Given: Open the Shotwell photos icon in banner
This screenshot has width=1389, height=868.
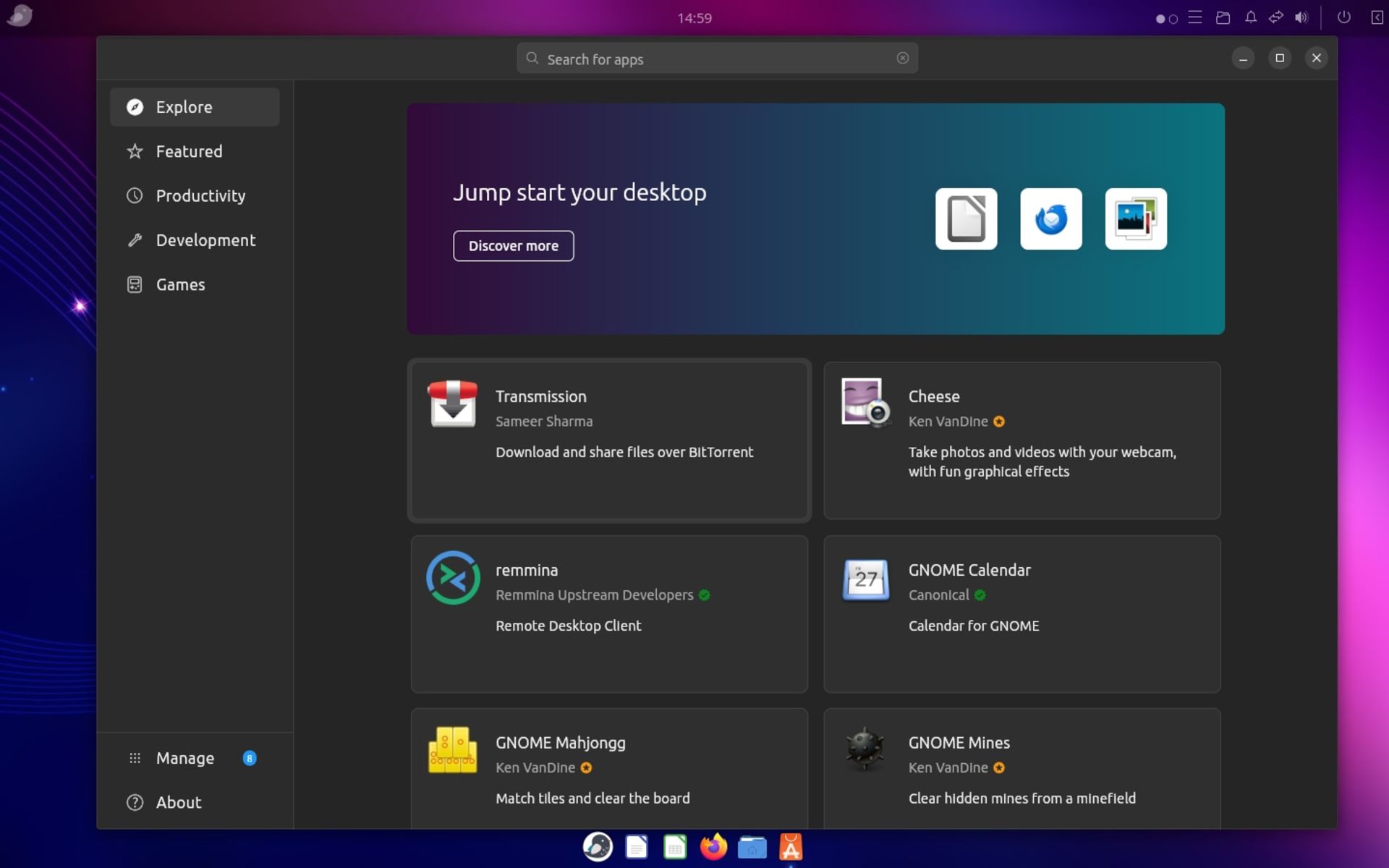Looking at the screenshot, I should pos(1136,218).
